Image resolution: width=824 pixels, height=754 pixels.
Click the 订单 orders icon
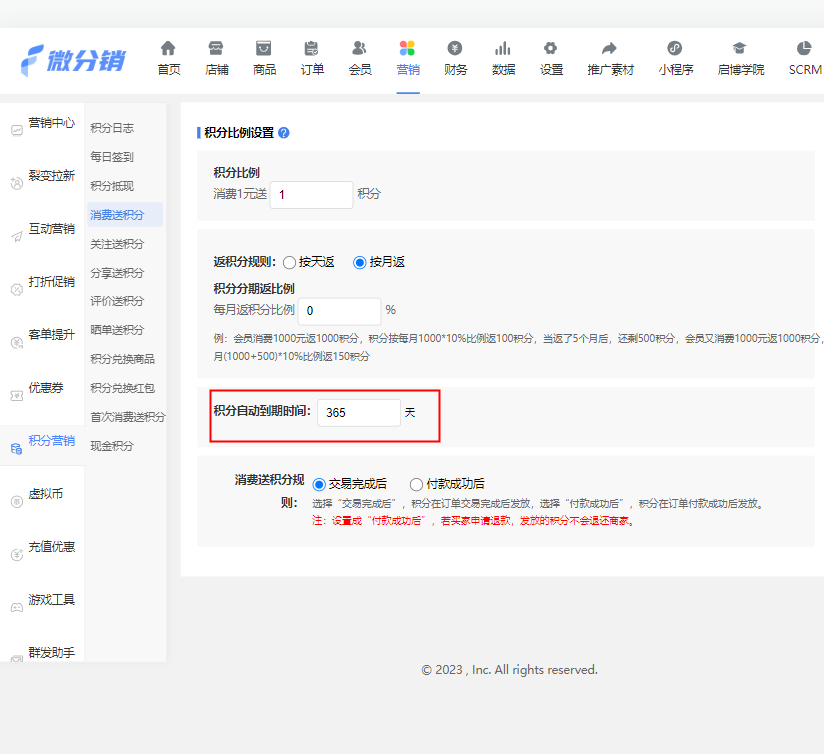click(312, 48)
